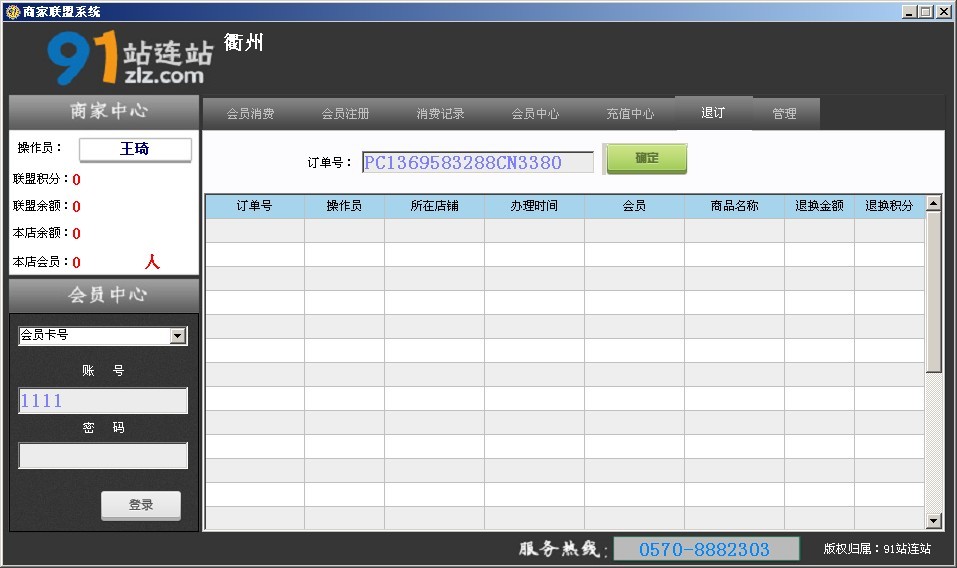Click the 订单号 input field
This screenshot has height=568, width=957.
pos(477,162)
